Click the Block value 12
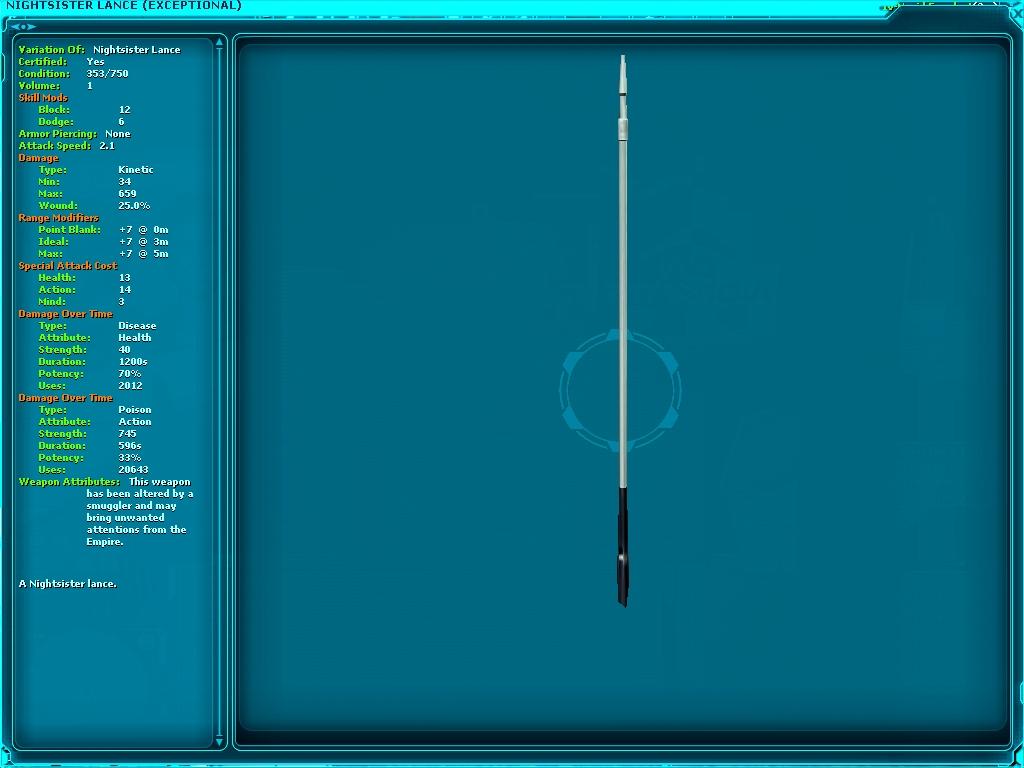The width and height of the screenshot is (1024, 768). (x=125, y=110)
